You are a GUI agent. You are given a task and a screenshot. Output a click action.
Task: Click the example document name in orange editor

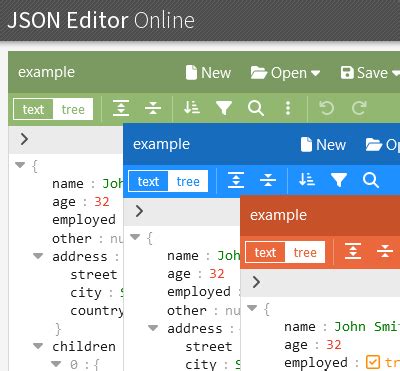coord(278,215)
